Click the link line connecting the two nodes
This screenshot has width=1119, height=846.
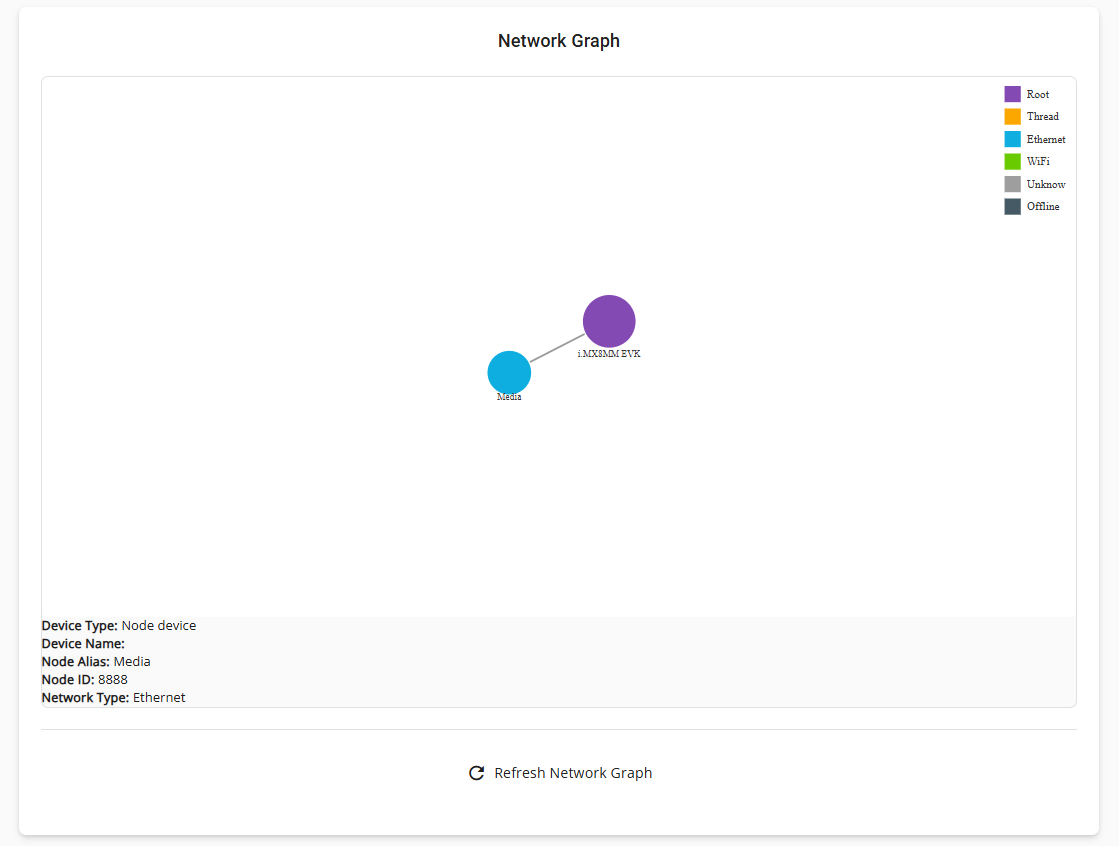[x=557, y=348]
